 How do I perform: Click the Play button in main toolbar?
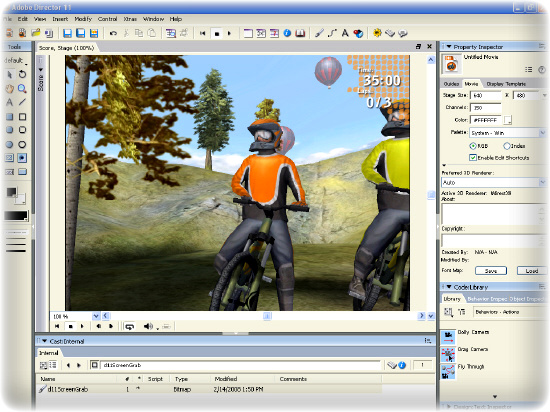[x=229, y=33]
